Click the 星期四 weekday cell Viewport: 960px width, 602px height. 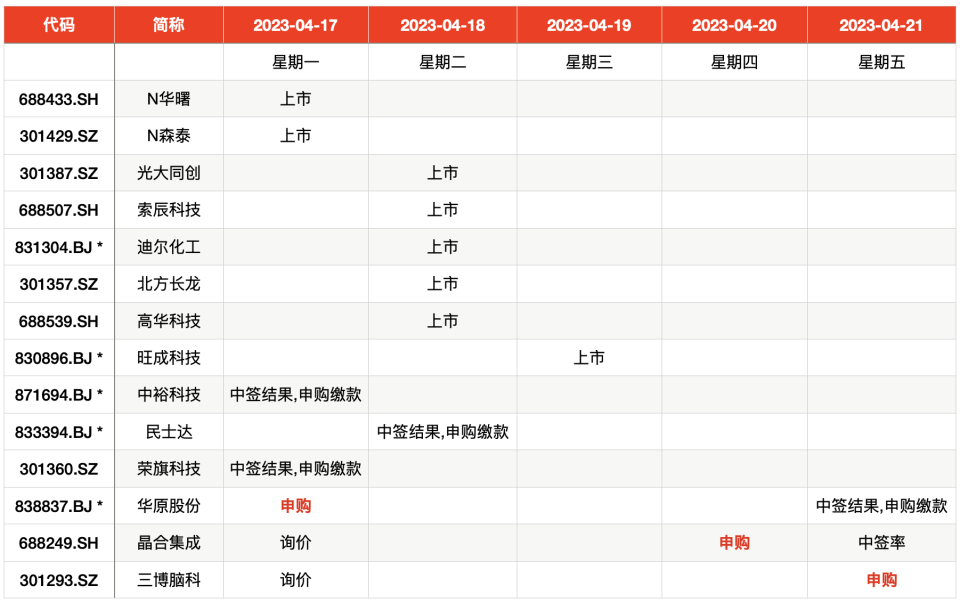click(x=734, y=62)
